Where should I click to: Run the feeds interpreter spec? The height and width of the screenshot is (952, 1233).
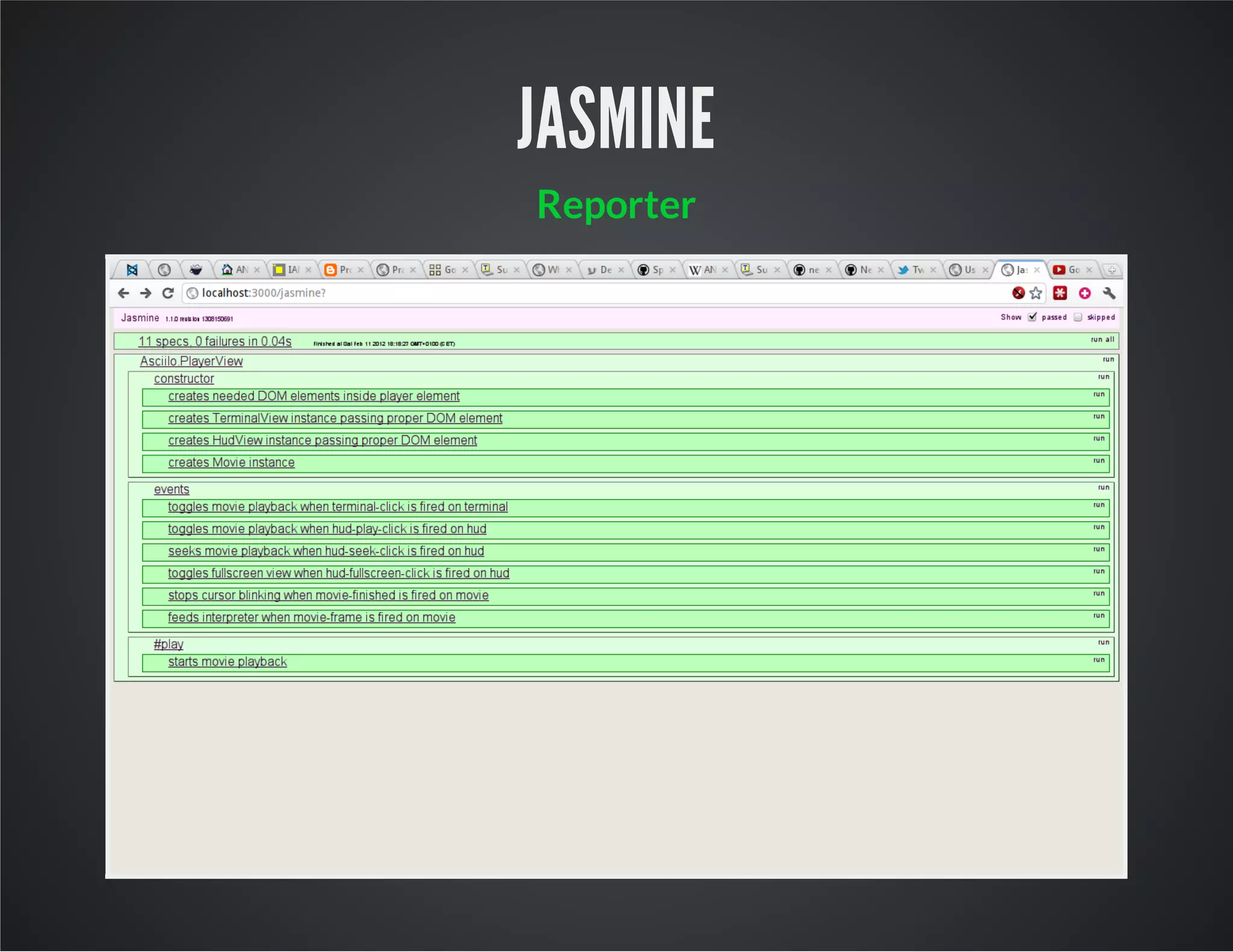tap(1099, 616)
